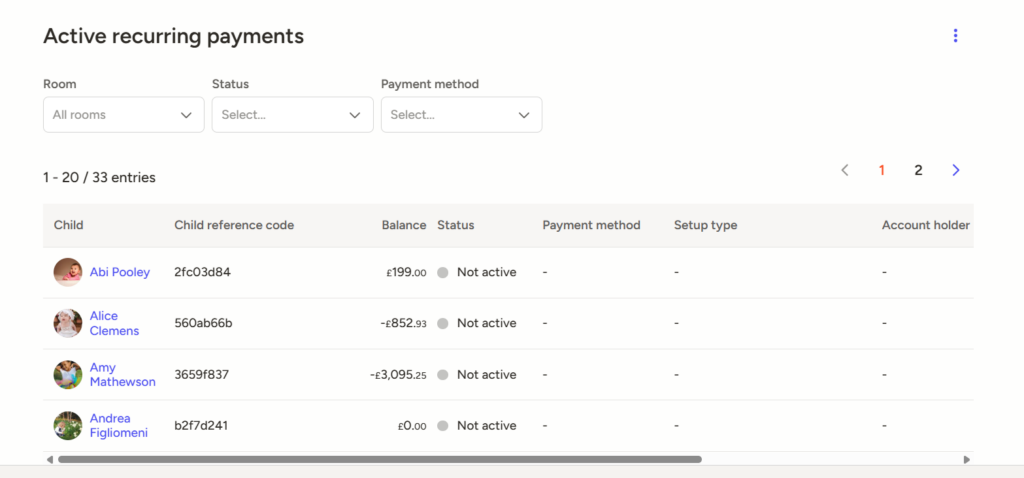Go to the previous page arrow
Screen dimensions: 1024x478
point(844,170)
